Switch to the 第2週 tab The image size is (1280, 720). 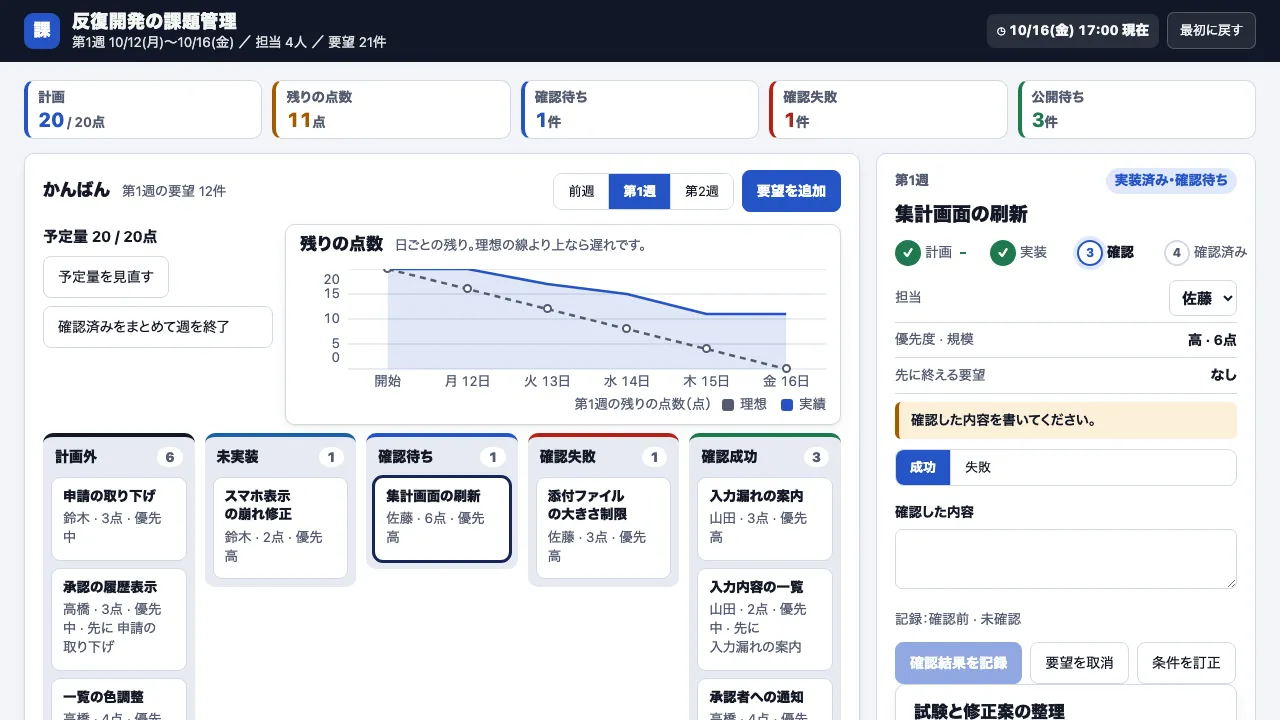[x=701, y=191]
